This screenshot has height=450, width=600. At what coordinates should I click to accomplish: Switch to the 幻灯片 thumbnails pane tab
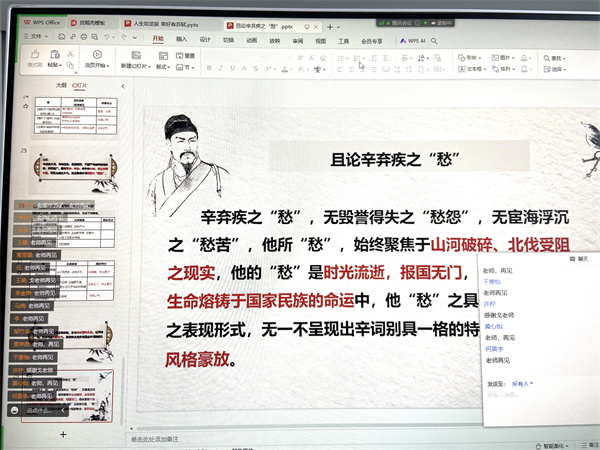(80, 85)
